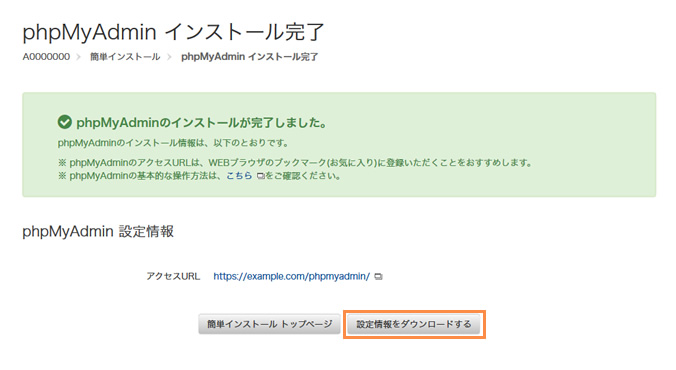Follow the こちら link for basic operations
This screenshot has width=676, height=370.
click(x=239, y=176)
